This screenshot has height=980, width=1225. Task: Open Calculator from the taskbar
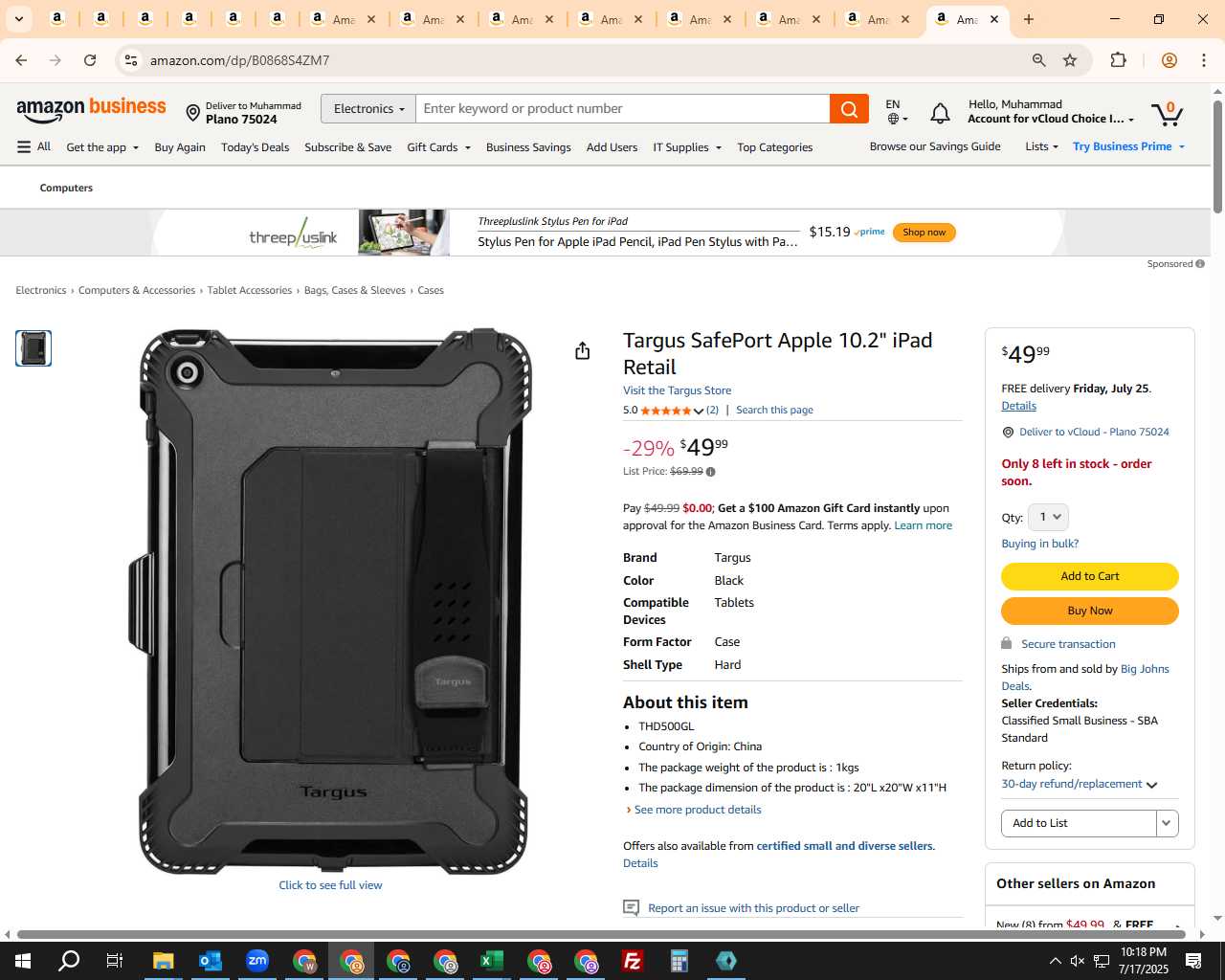(679, 961)
